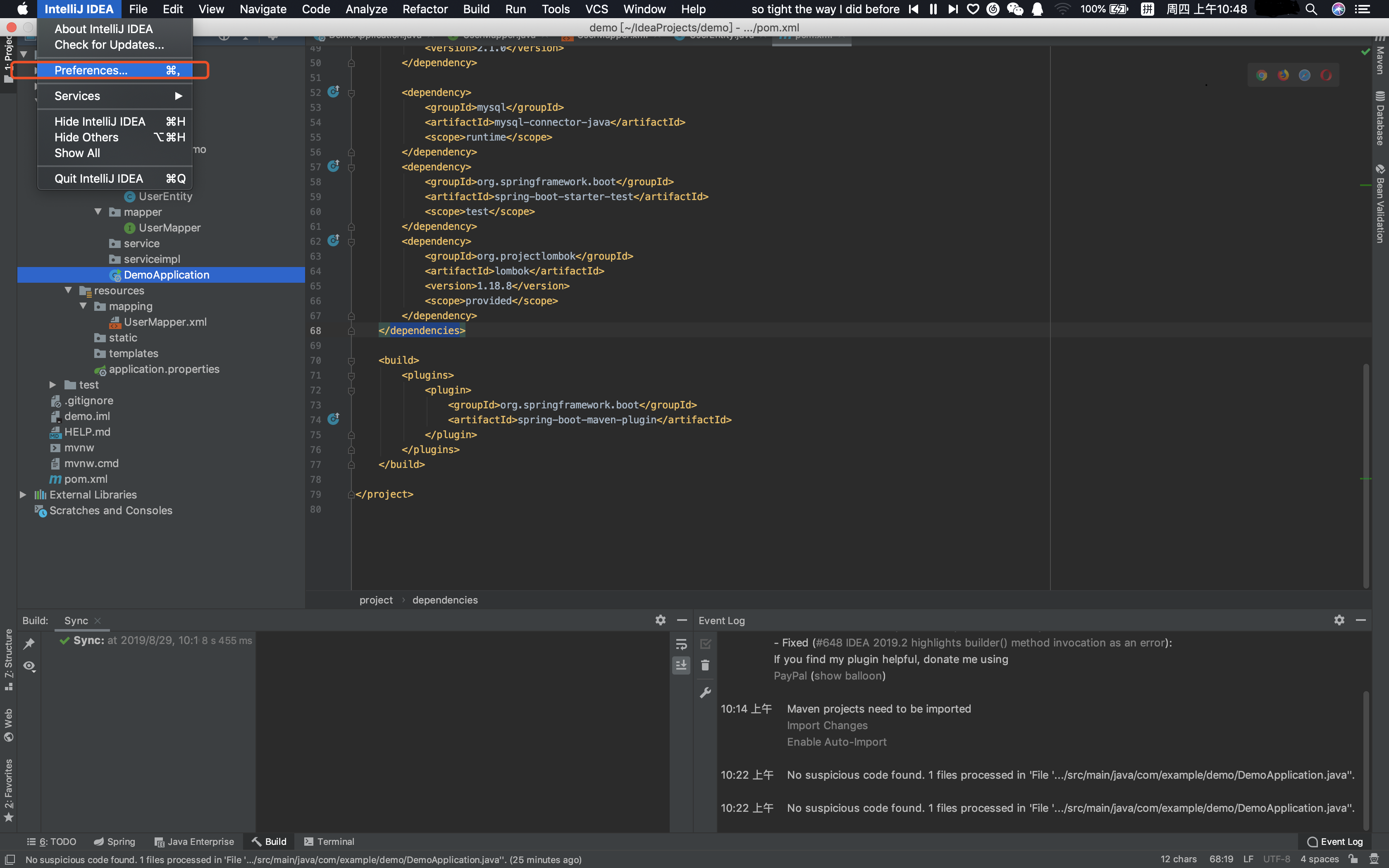The height and width of the screenshot is (868, 1389).
Task: Click the trash Clear All icon in Event Log
Action: [x=705, y=665]
